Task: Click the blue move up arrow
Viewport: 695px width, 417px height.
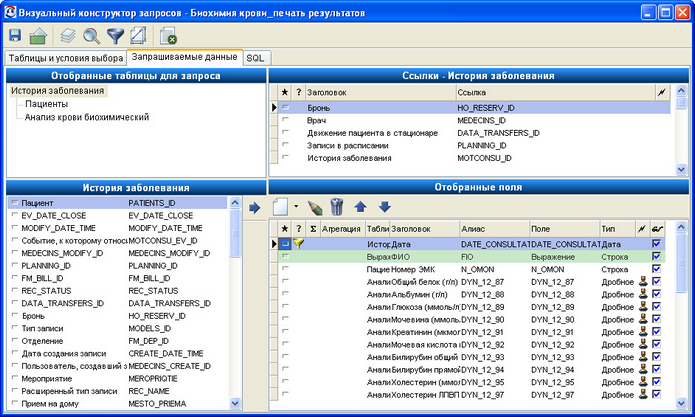Action: point(360,207)
